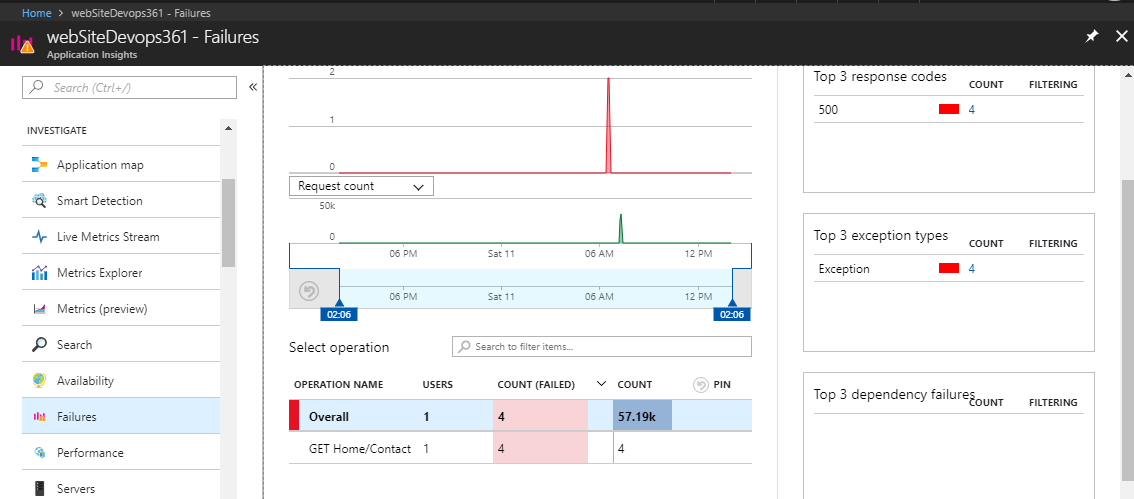This screenshot has width=1134, height=499.
Task: Click the Failures sidebar icon
Action: 39,417
